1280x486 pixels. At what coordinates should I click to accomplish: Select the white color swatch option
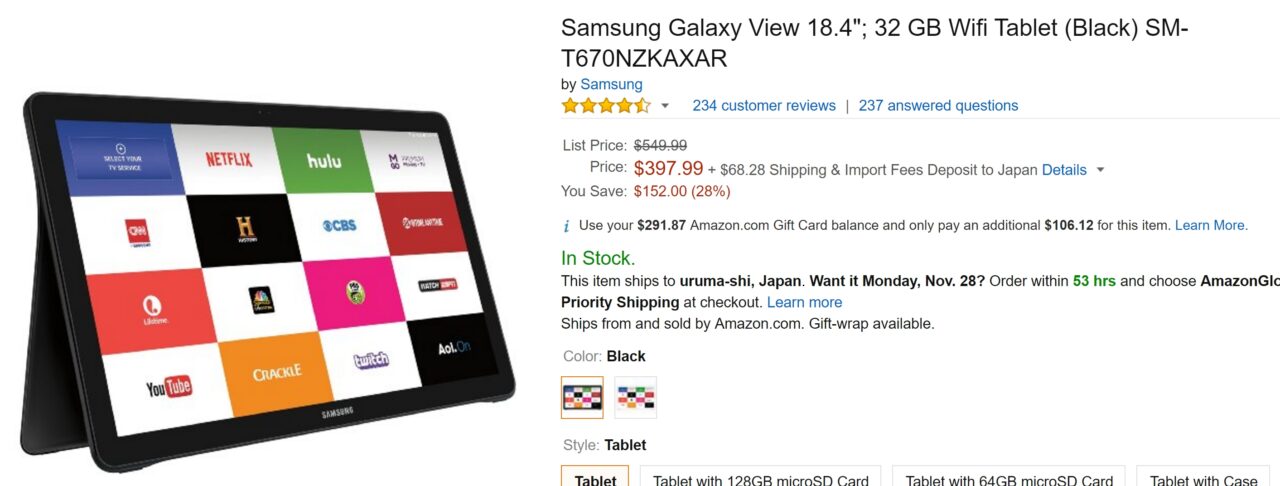pyautogui.click(x=636, y=398)
